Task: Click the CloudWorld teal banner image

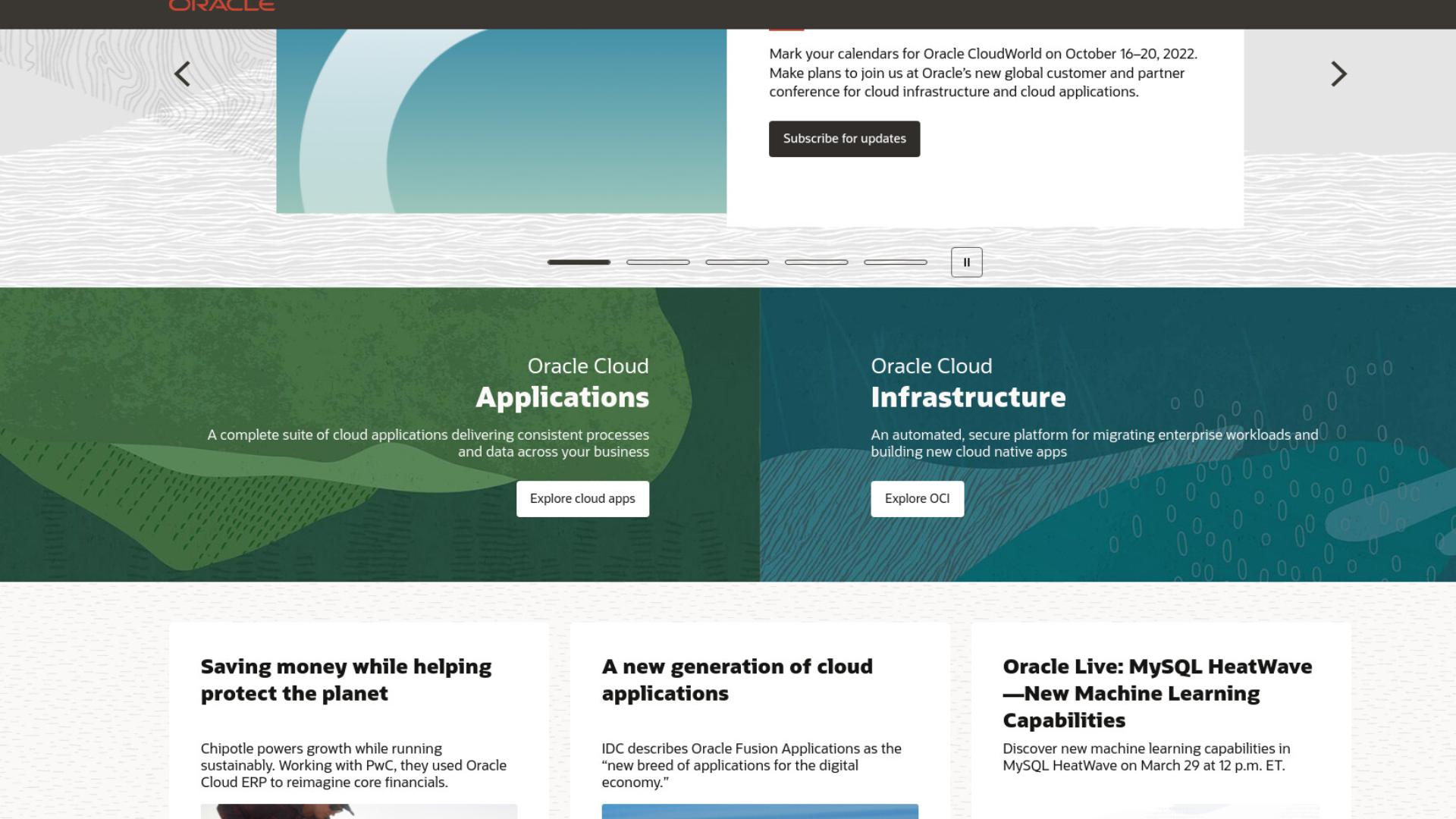Action: [501, 121]
